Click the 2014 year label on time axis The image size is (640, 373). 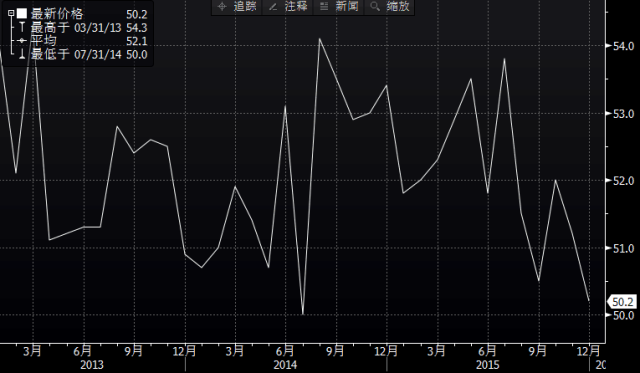[x=285, y=364]
